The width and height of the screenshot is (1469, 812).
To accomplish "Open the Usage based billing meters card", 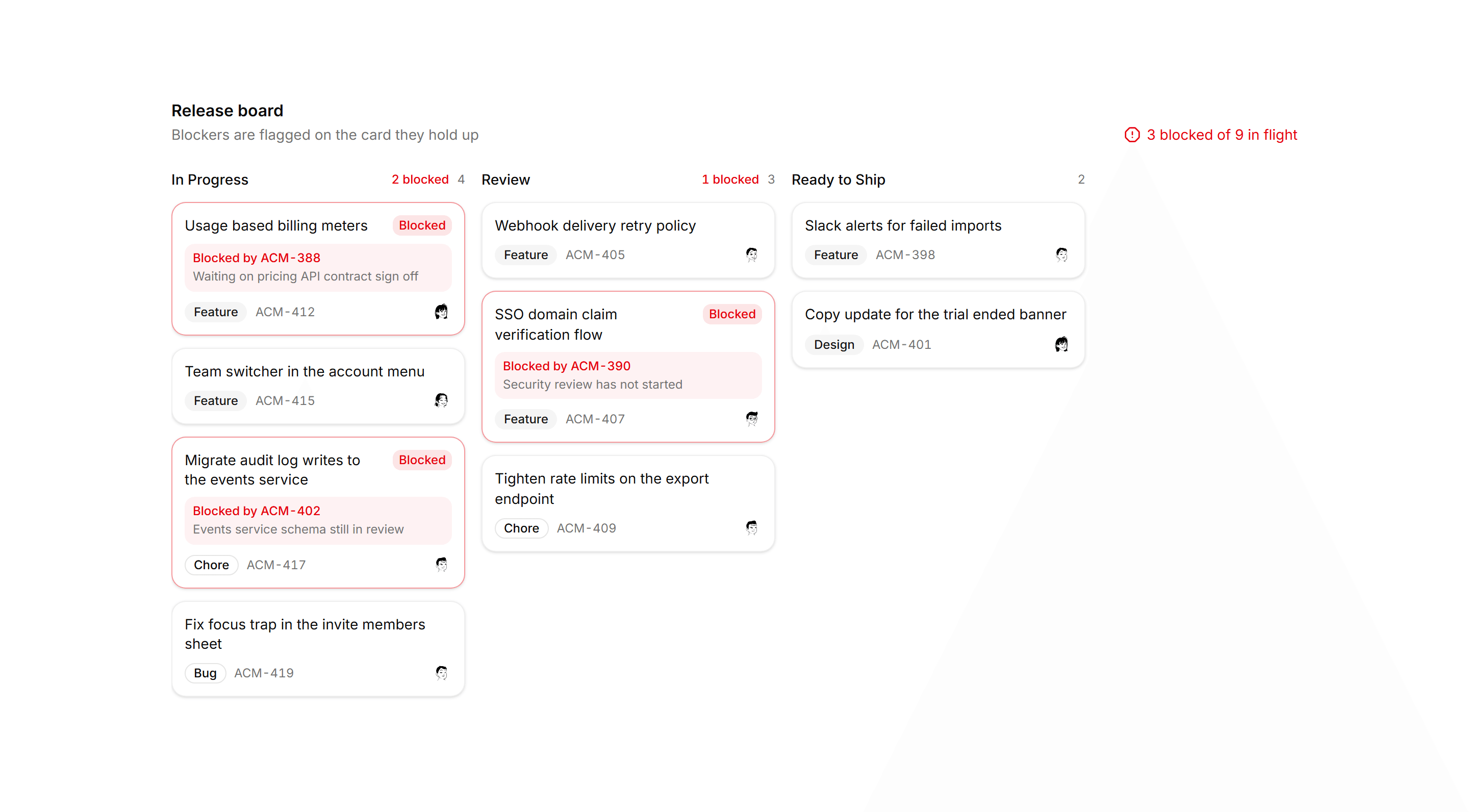I will [x=318, y=269].
